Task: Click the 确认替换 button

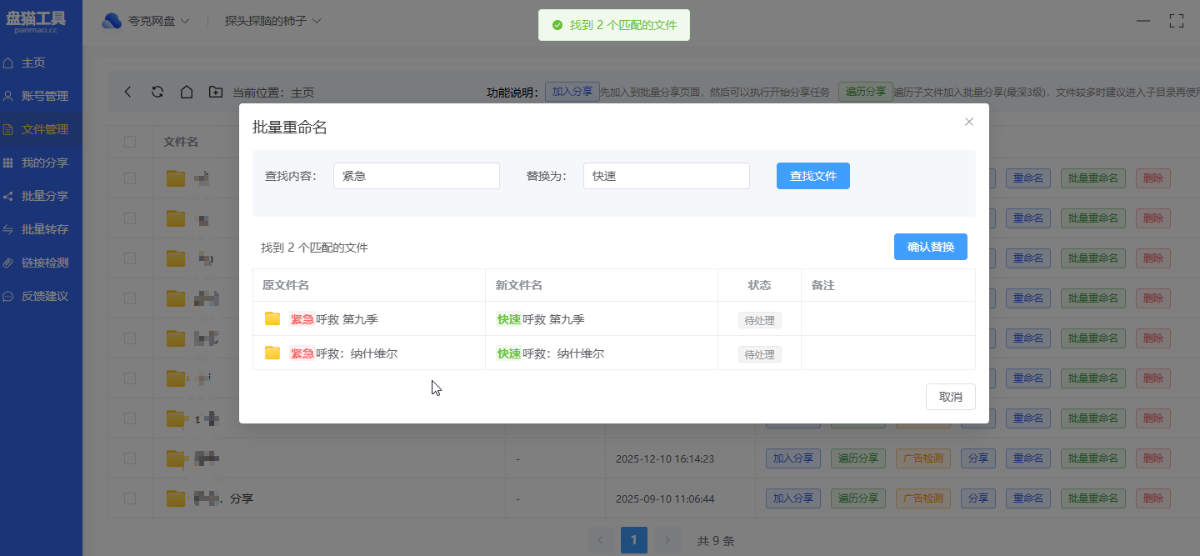Action: point(930,247)
